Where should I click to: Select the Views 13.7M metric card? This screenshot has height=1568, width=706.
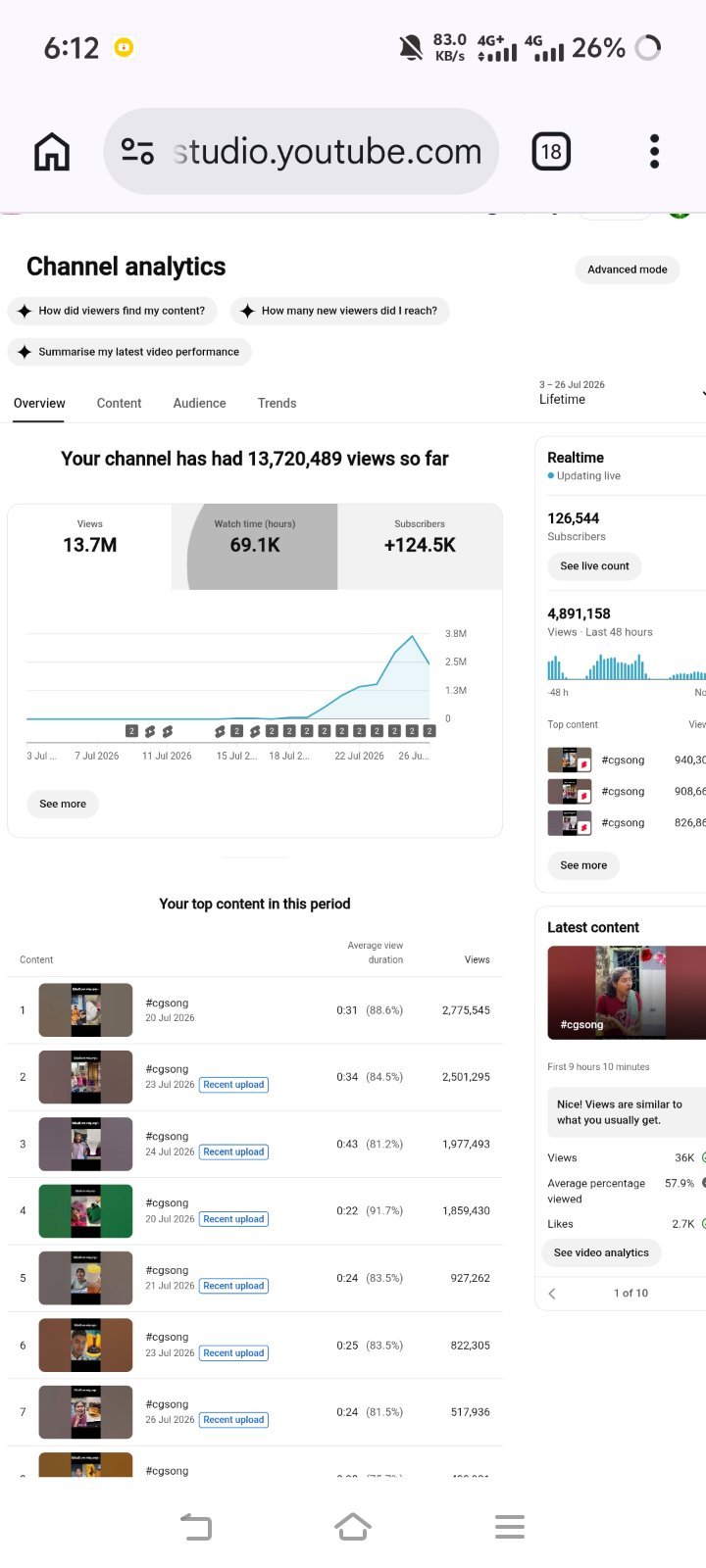[x=89, y=547]
